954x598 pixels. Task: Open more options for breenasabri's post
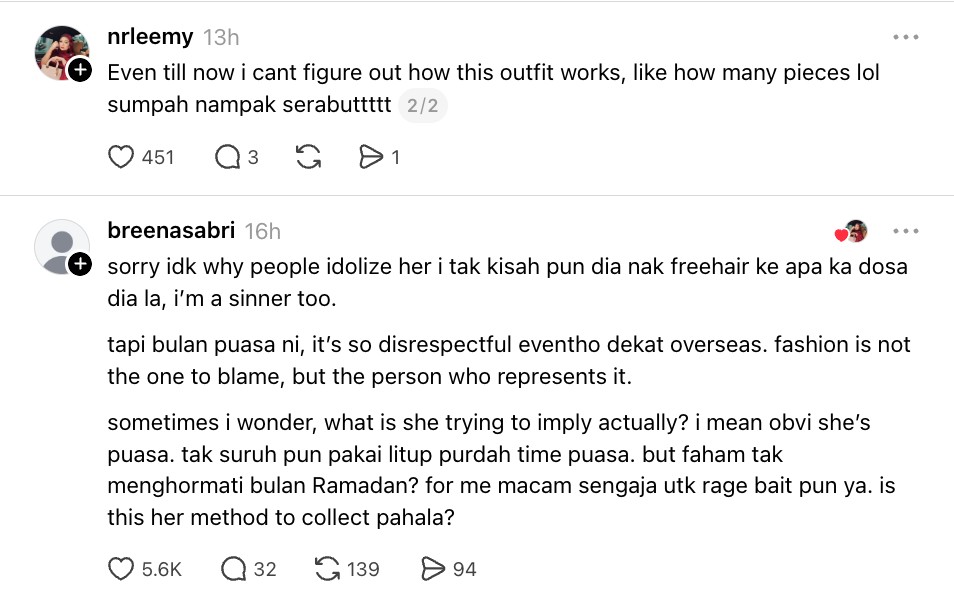[x=905, y=231]
